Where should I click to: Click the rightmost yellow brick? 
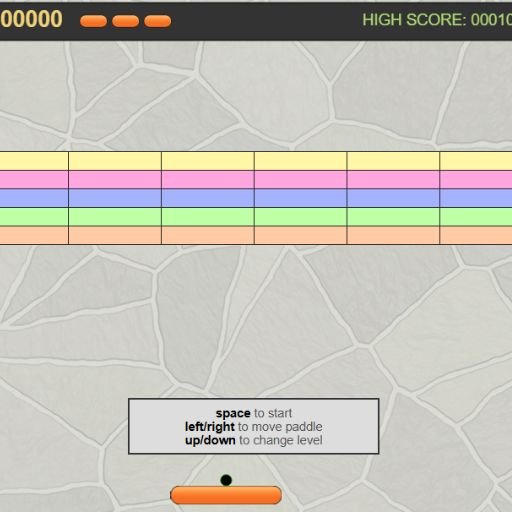476,161
